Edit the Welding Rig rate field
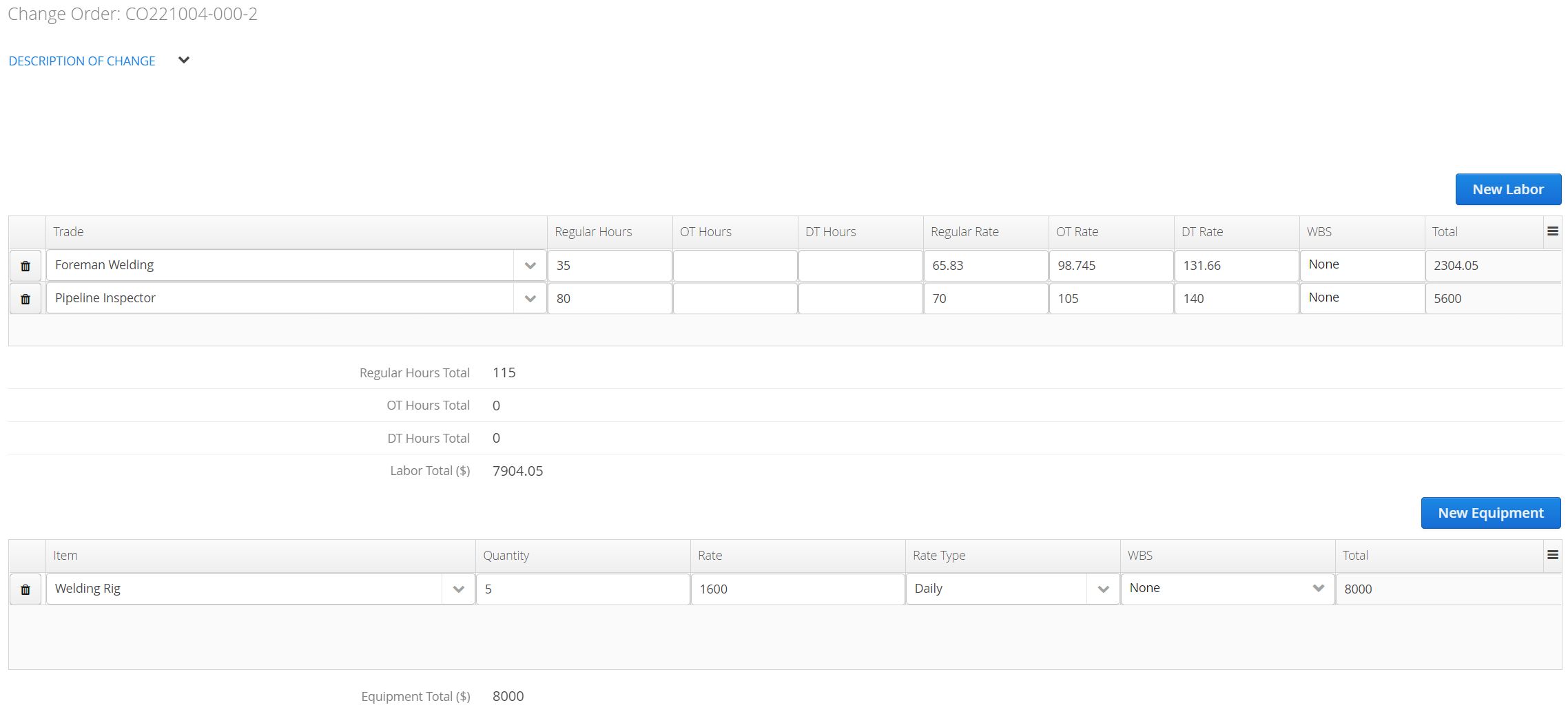Screen dimensions: 1568x714 tap(798, 589)
